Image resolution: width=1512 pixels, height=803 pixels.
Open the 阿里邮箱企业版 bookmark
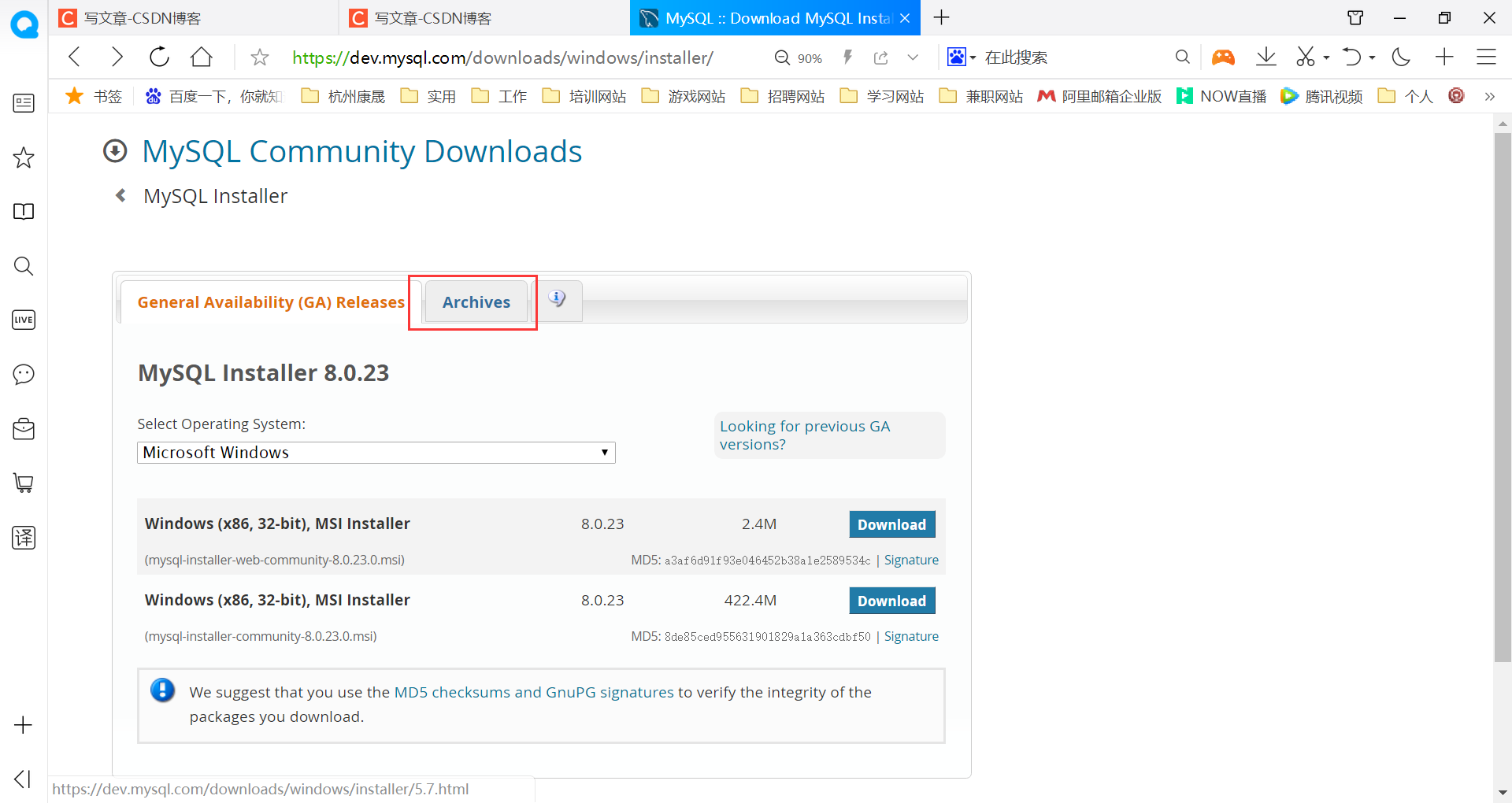click(1099, 96)
